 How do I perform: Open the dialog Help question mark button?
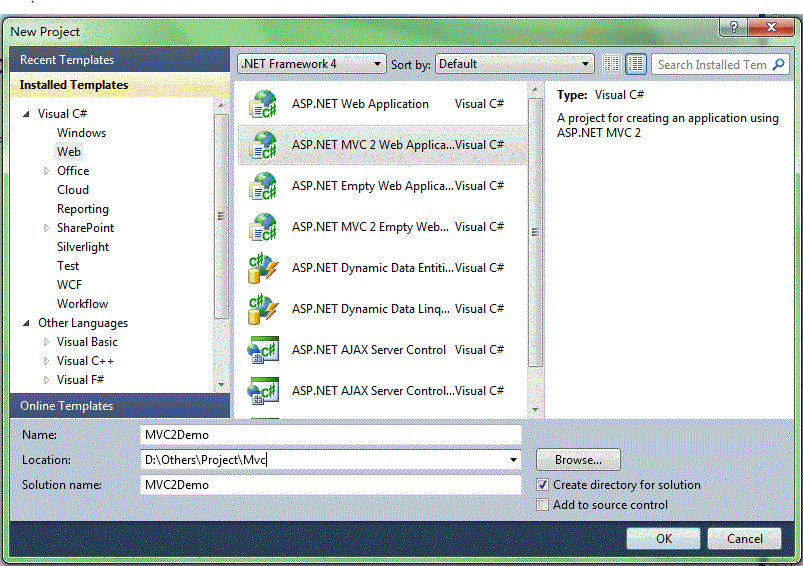733,27
